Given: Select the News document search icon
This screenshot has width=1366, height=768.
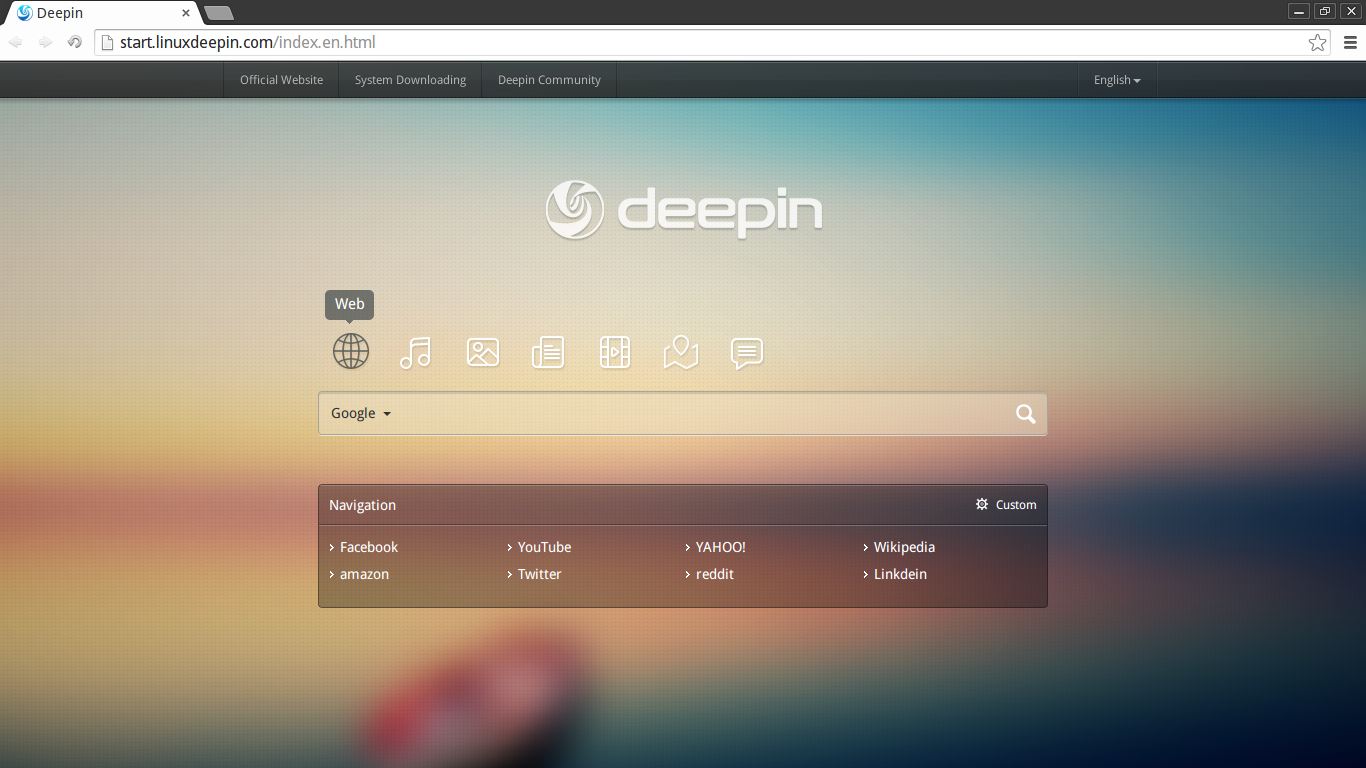Looking at the screenshot, I should (548, 352).
